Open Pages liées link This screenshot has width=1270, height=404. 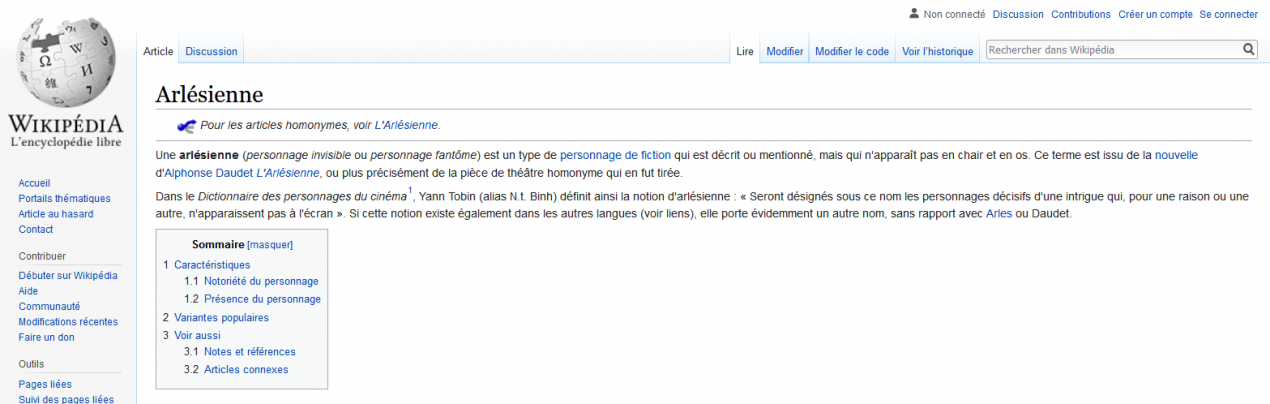point(45,384)
